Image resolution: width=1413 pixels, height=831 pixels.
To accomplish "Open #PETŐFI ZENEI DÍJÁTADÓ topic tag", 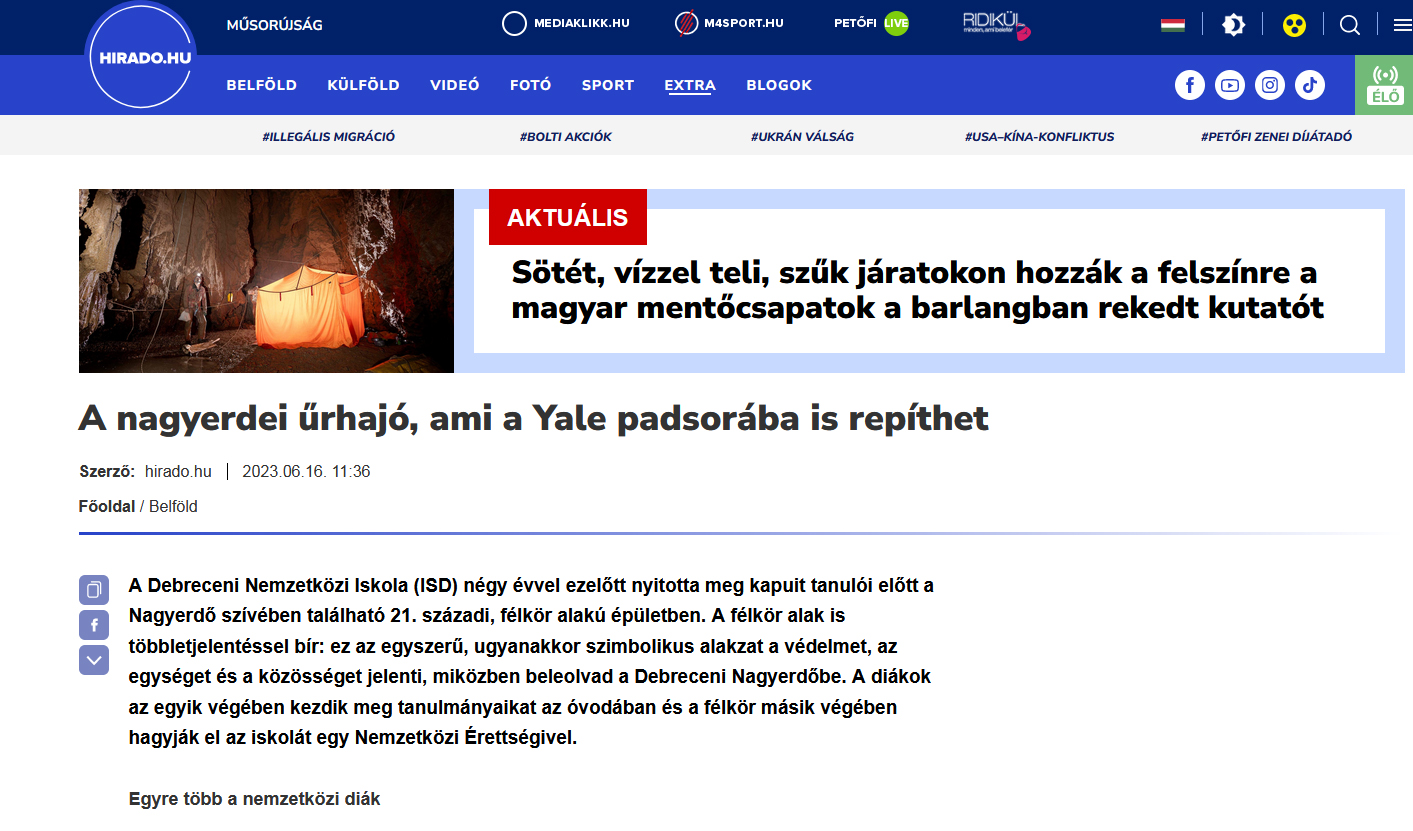I will (1276, 137).
